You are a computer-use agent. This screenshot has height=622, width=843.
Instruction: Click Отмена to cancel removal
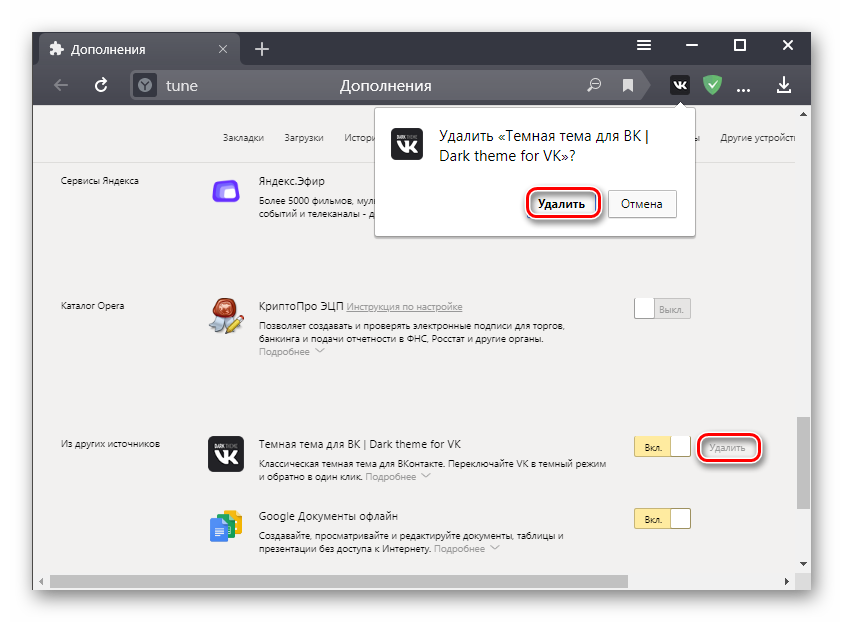point(641,204)
